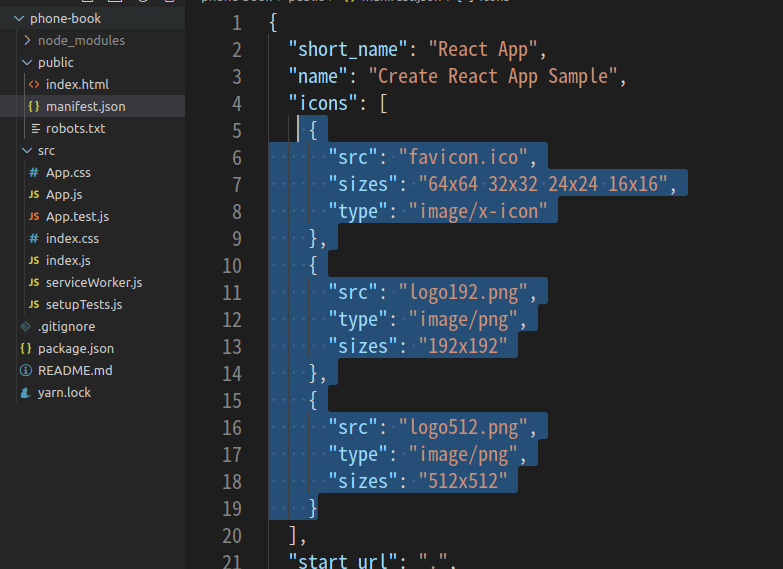Screen dimensions: 783x569
Task: Open serviceWorker.js file
Action: click(x=94, y=283)
